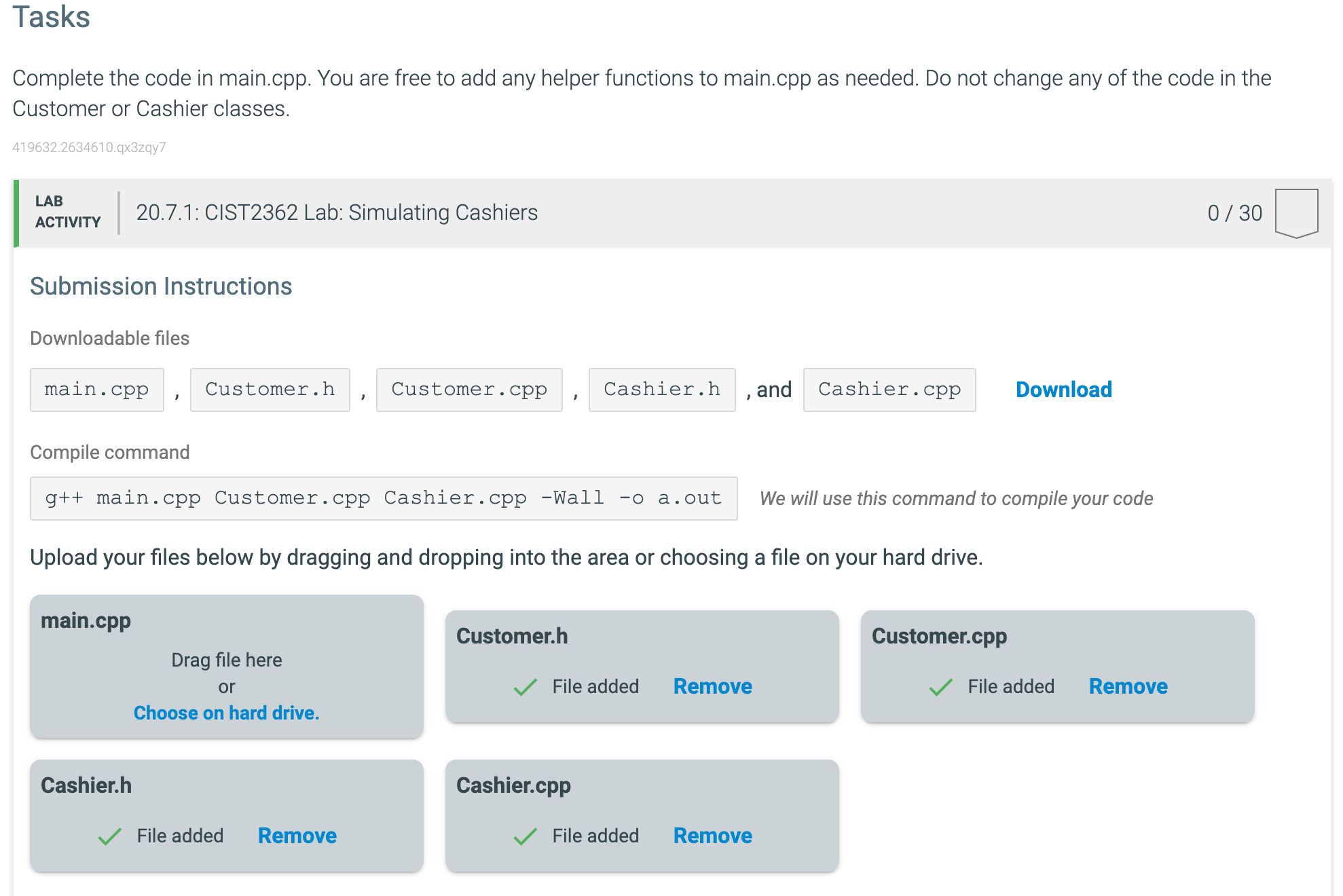Click the Cashier.h downloadable file chip
Viewport: 1343px width, 896px height.
point(662,390)
